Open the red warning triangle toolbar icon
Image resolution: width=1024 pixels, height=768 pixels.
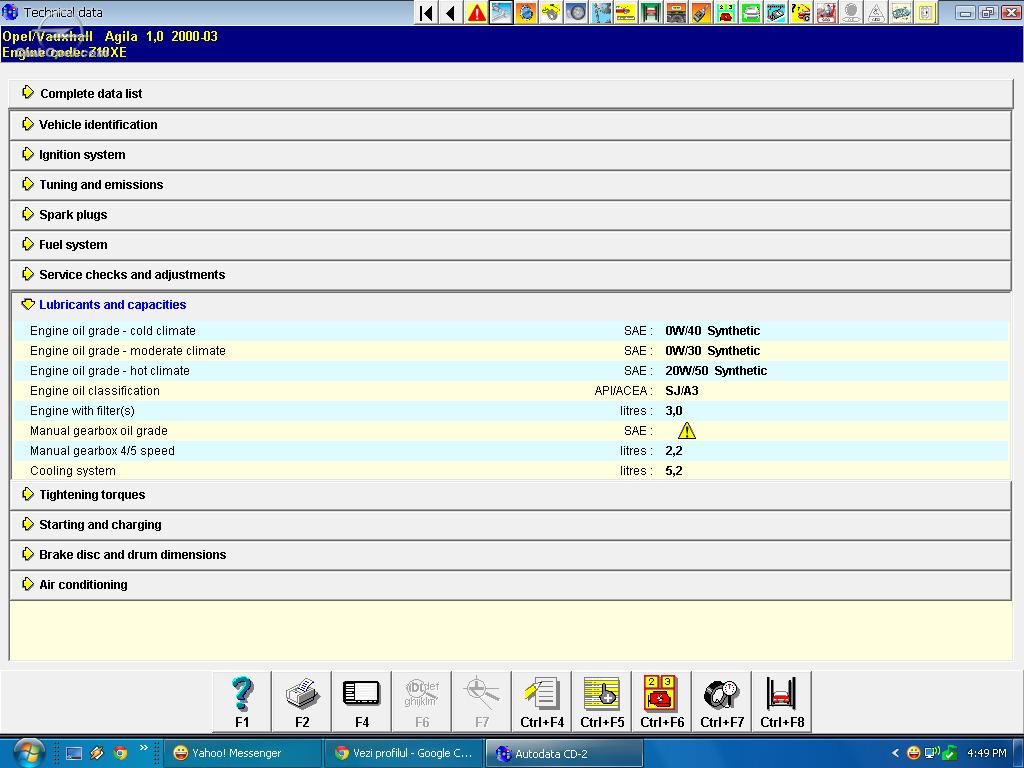coord(477,12)
